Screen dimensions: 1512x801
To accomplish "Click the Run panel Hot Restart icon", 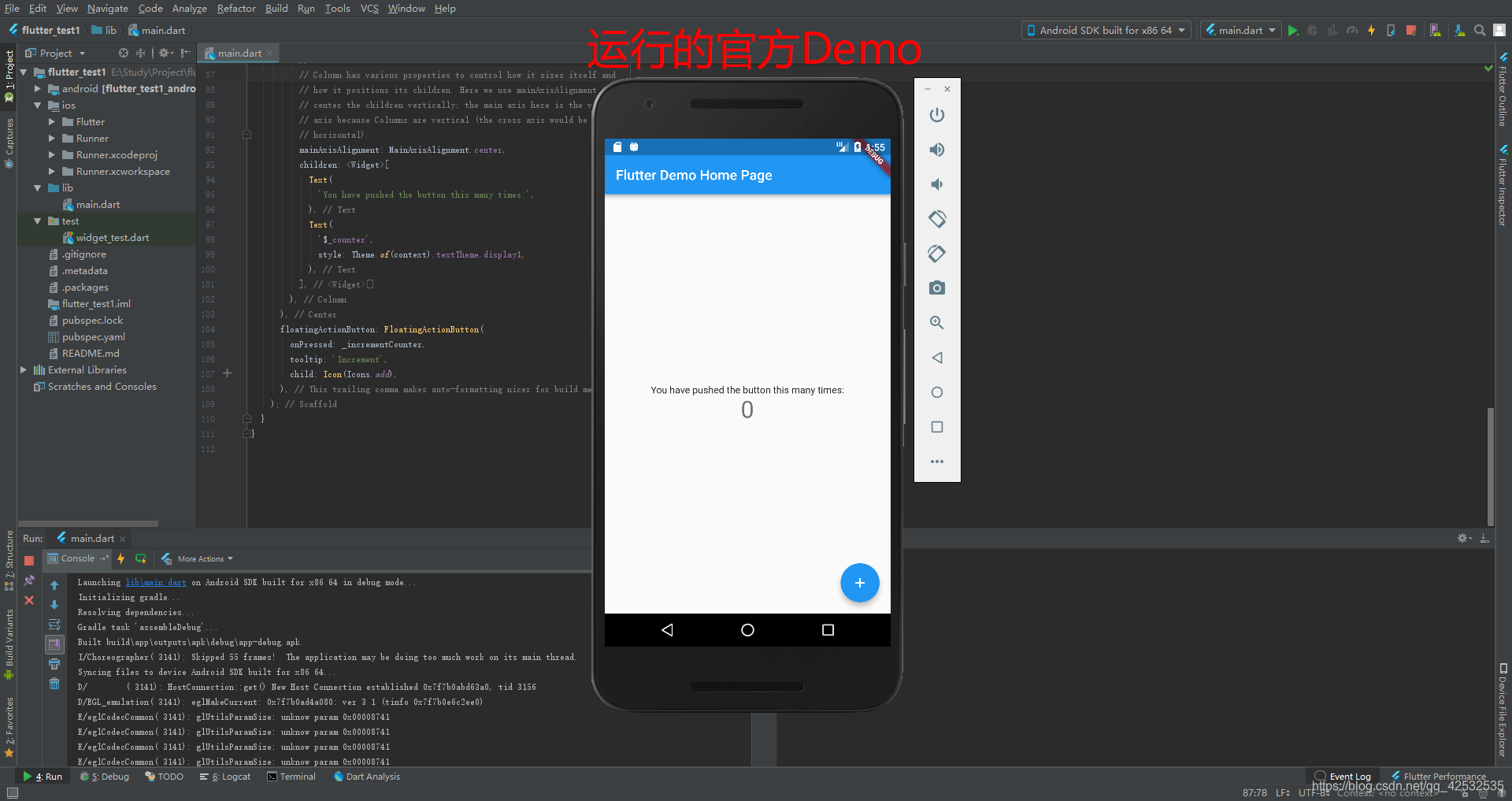I will tap(141, 558).
